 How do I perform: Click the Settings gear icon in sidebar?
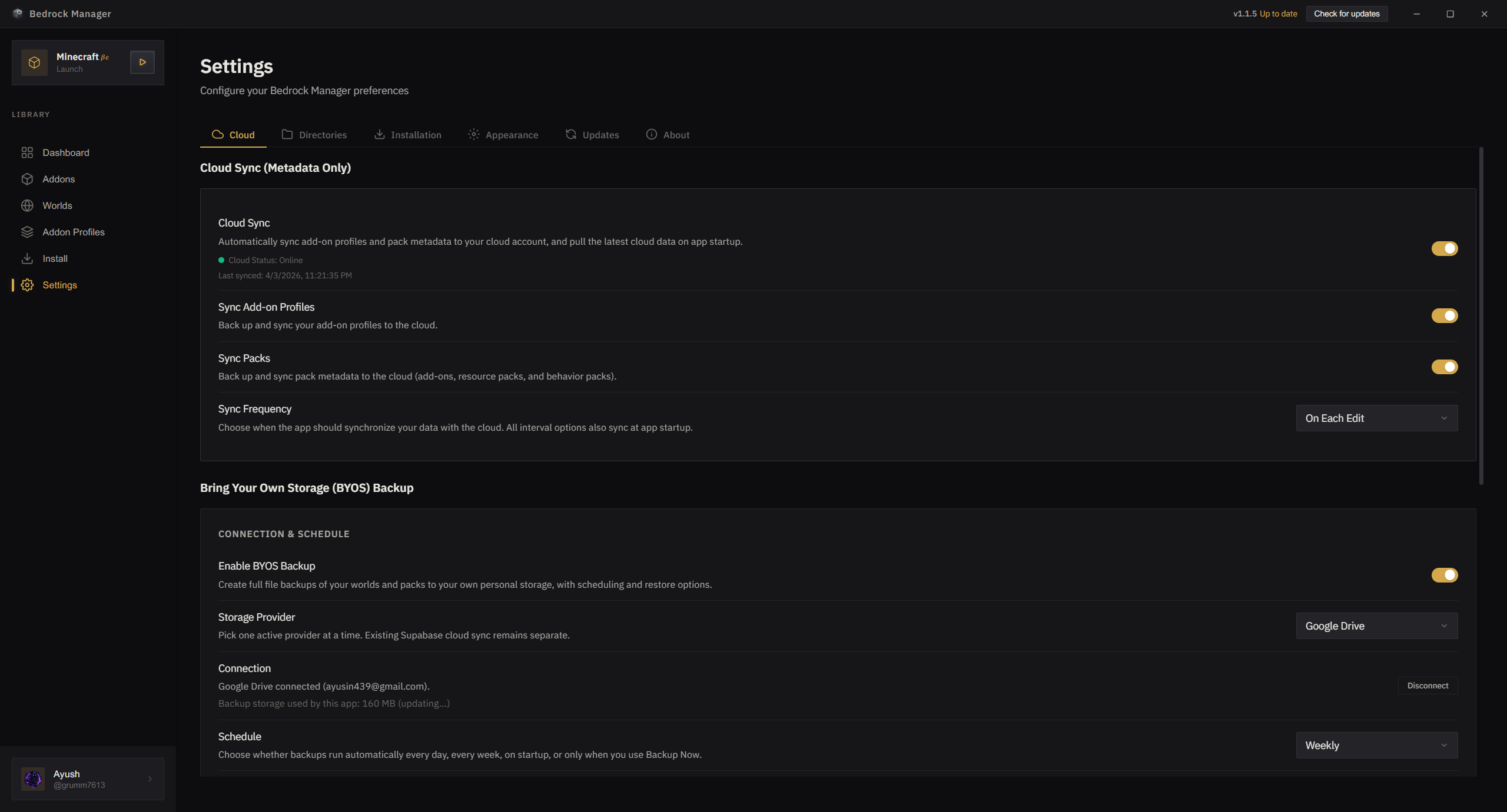click(x=27, y=285)
